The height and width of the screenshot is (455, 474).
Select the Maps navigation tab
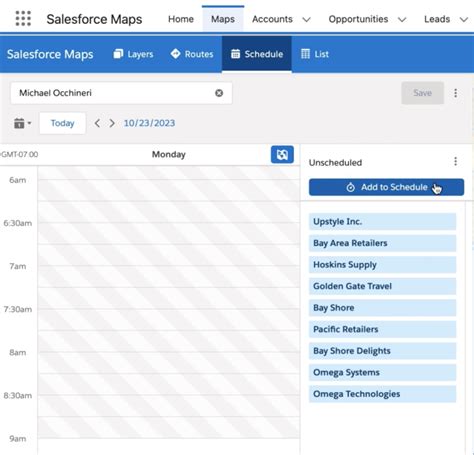pos(223,19)
